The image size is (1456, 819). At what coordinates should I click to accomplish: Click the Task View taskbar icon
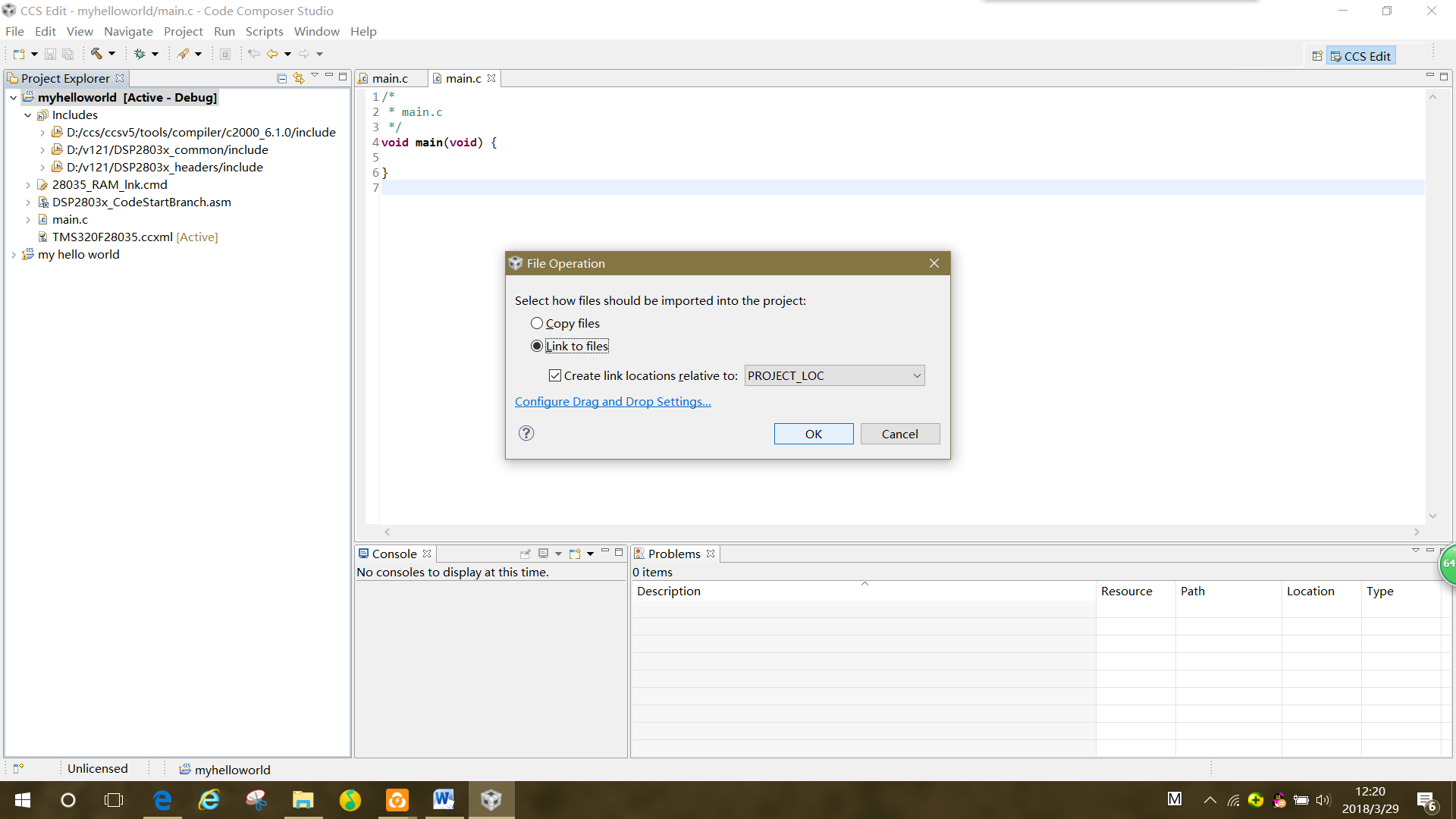pyautogui.click(x=114, y=800)
